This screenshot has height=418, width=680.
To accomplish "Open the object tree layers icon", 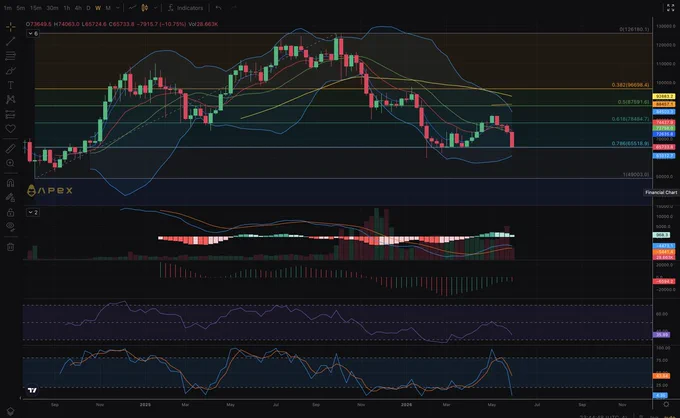I will [x=10, y=411].
